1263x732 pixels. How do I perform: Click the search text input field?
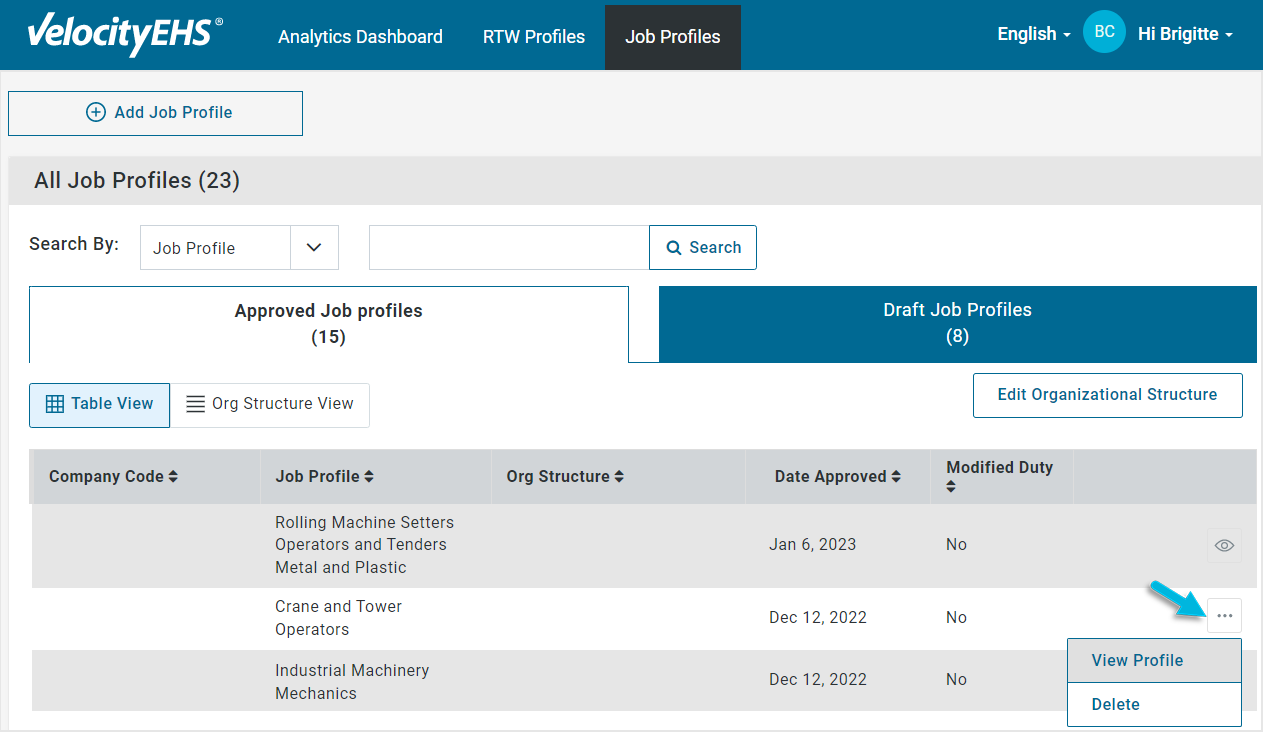pyautogui.click(x=509, y=248)
